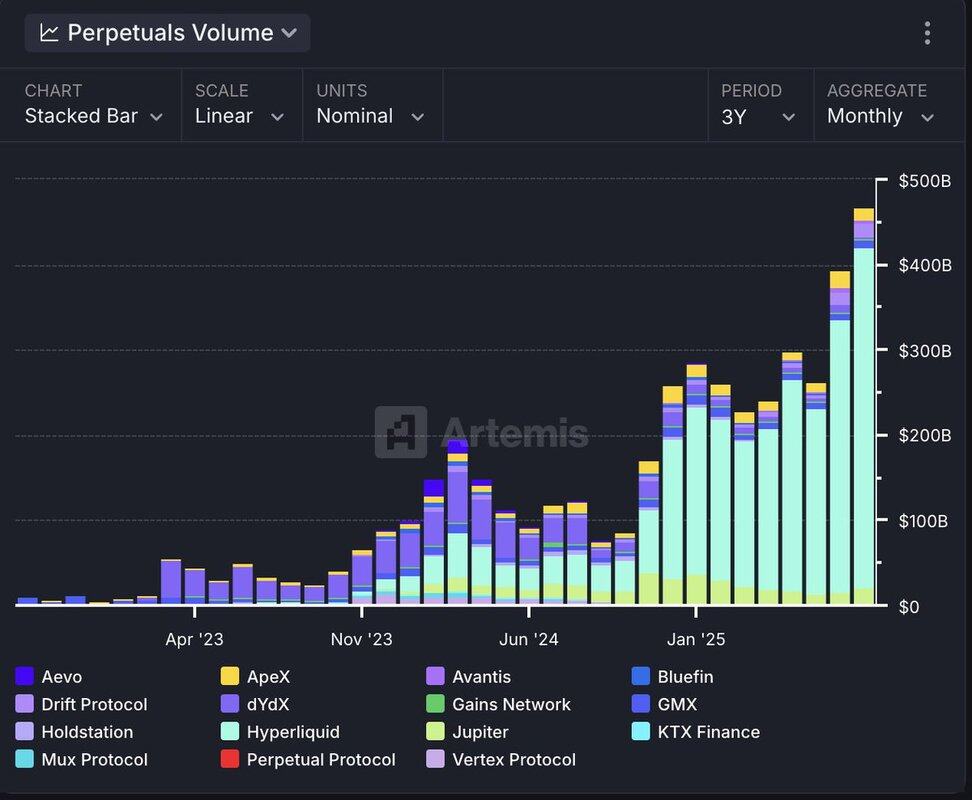972x800 pixels.
Task: Click the line chart icon beside Perpetuals Volume
Action: point(49,33)
